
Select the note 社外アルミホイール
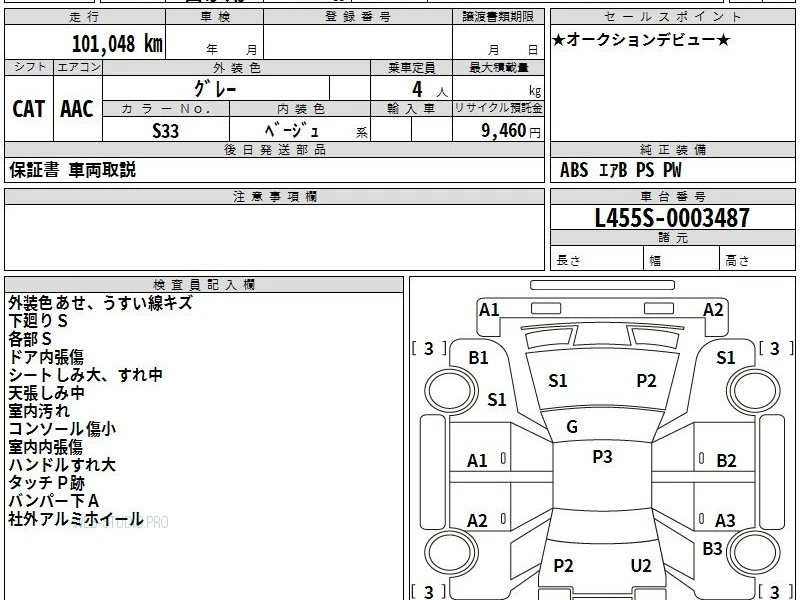[76, 519]
